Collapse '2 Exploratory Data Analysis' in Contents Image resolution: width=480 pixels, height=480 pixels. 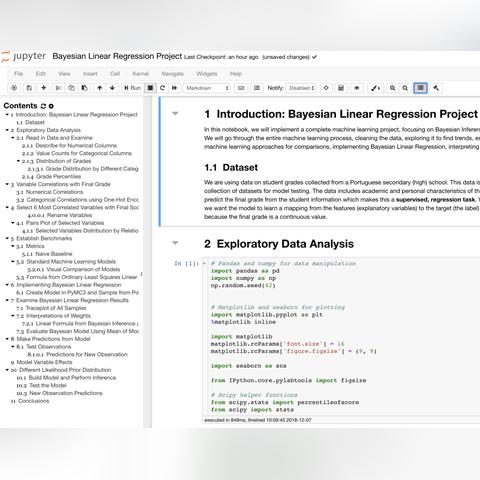coord(7,130)
